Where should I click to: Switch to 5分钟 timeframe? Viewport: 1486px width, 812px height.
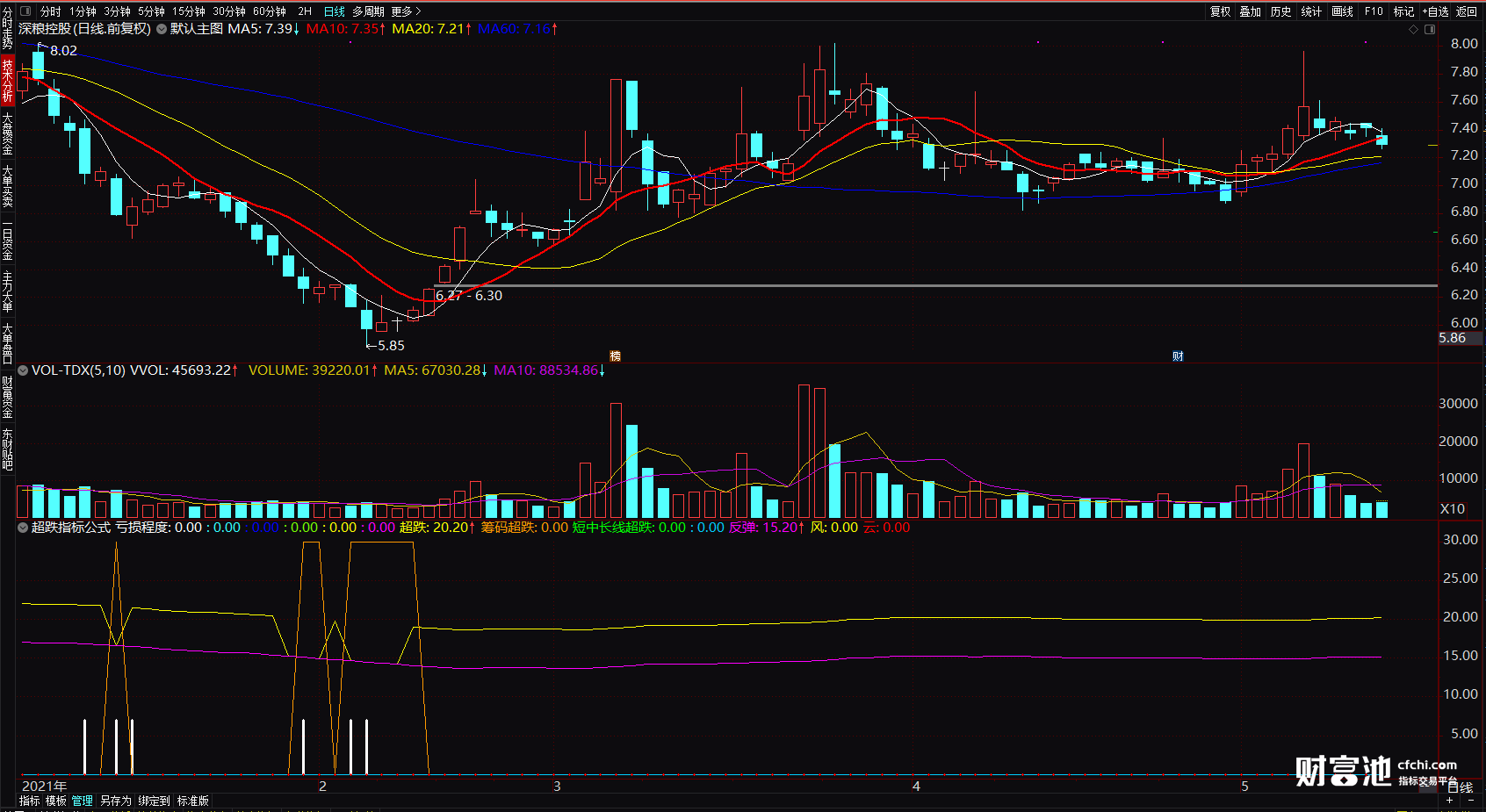pyautogui.click(x=151, y=11)
